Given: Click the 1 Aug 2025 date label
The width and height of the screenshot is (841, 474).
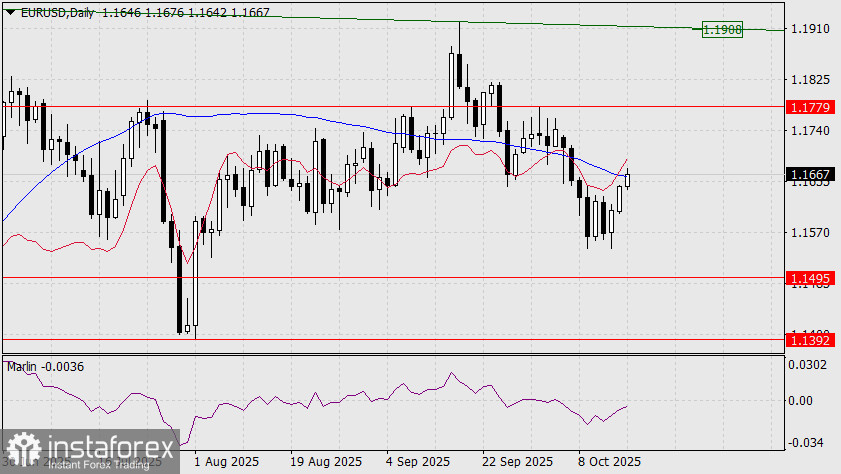Looking at the screenshot, I should coord(226,462).
